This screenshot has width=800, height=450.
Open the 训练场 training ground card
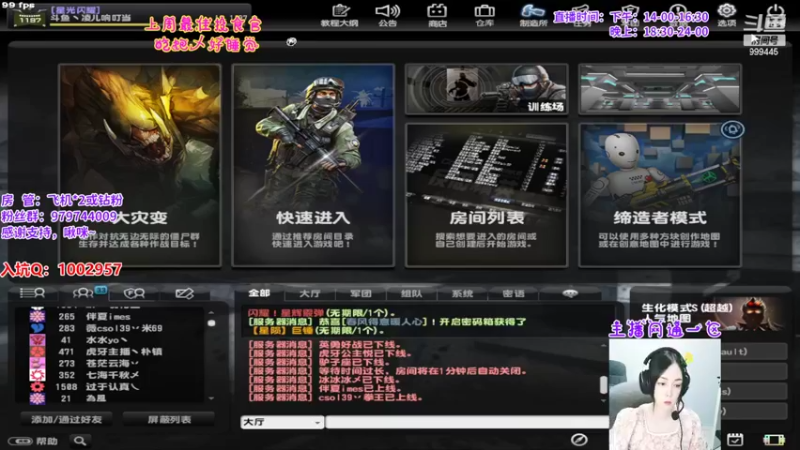(x=486, y=89)
